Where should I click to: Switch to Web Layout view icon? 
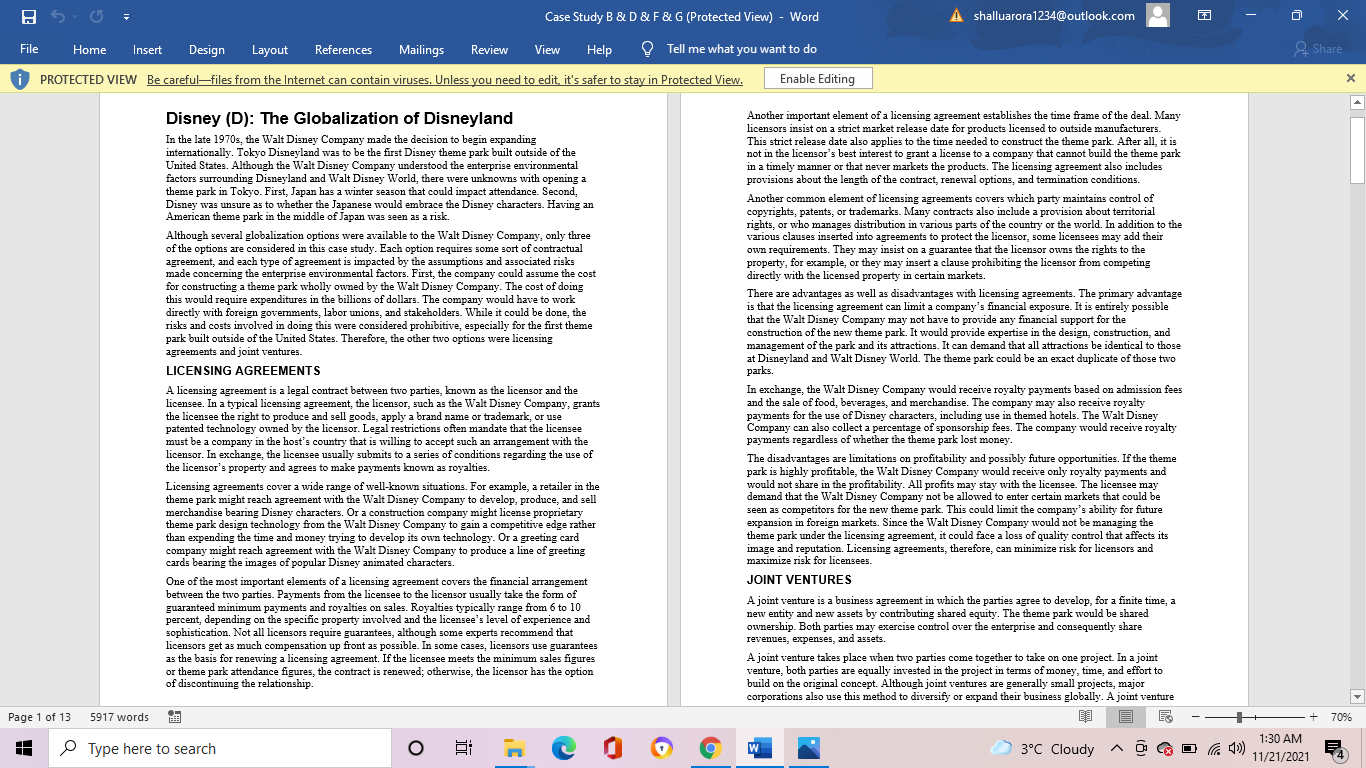pos(1165,717)
